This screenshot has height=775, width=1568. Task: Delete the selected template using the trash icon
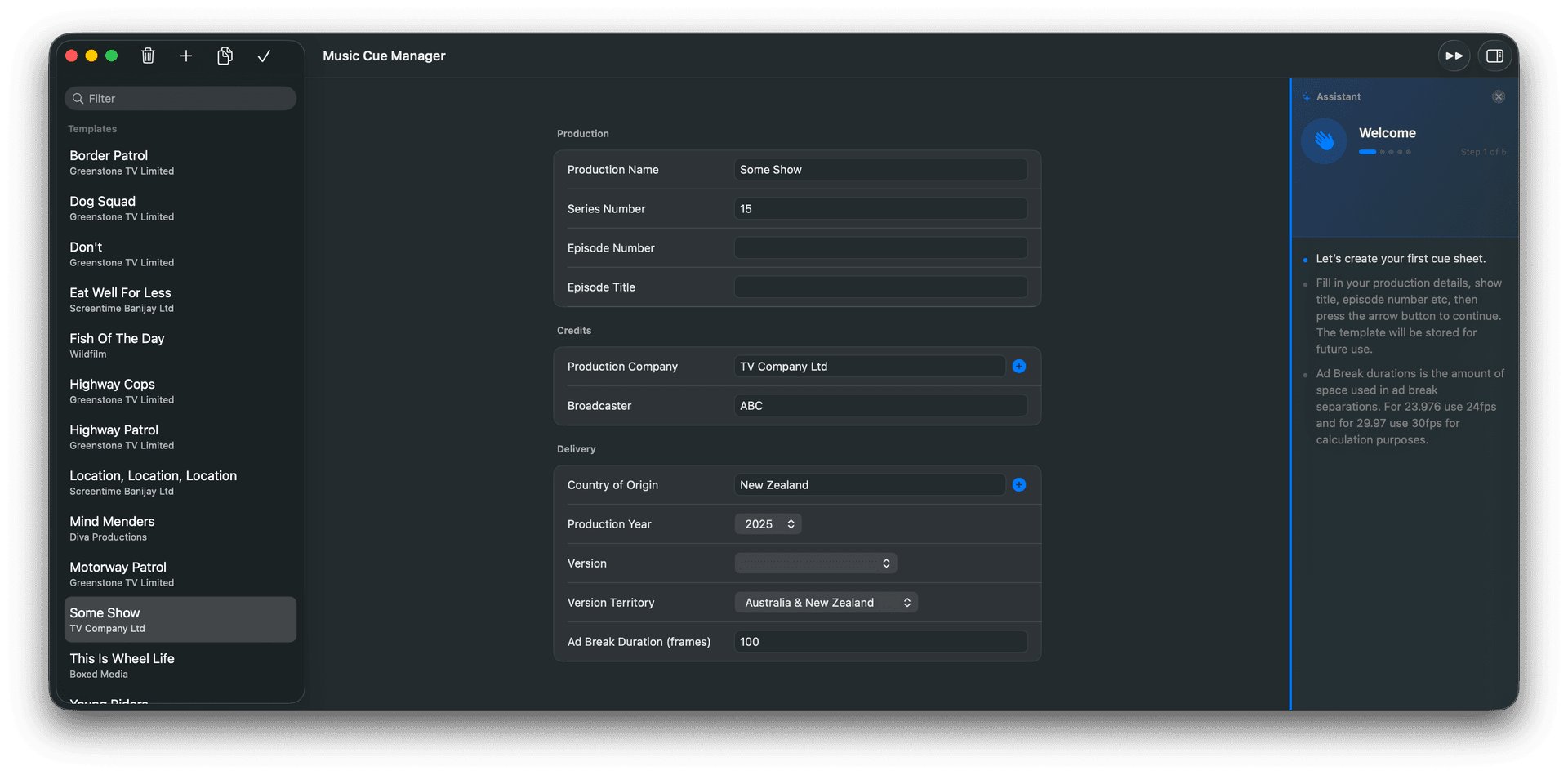[148, 56]
